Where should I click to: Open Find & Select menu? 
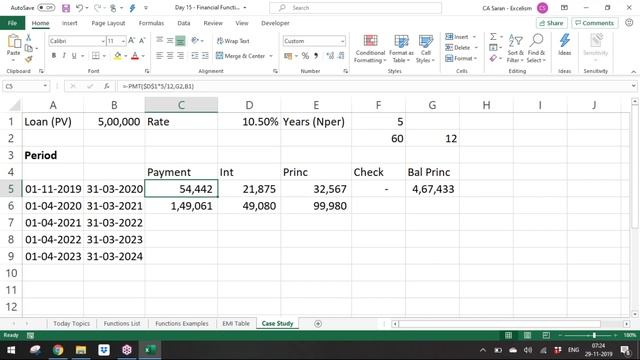click(536, 49)
